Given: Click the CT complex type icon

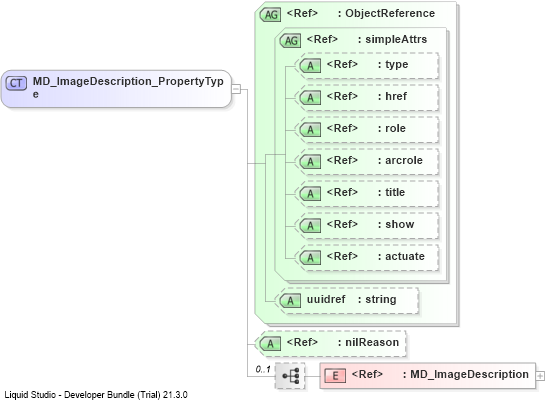Looking at the screenshot, I should click(x=16, y=83).
